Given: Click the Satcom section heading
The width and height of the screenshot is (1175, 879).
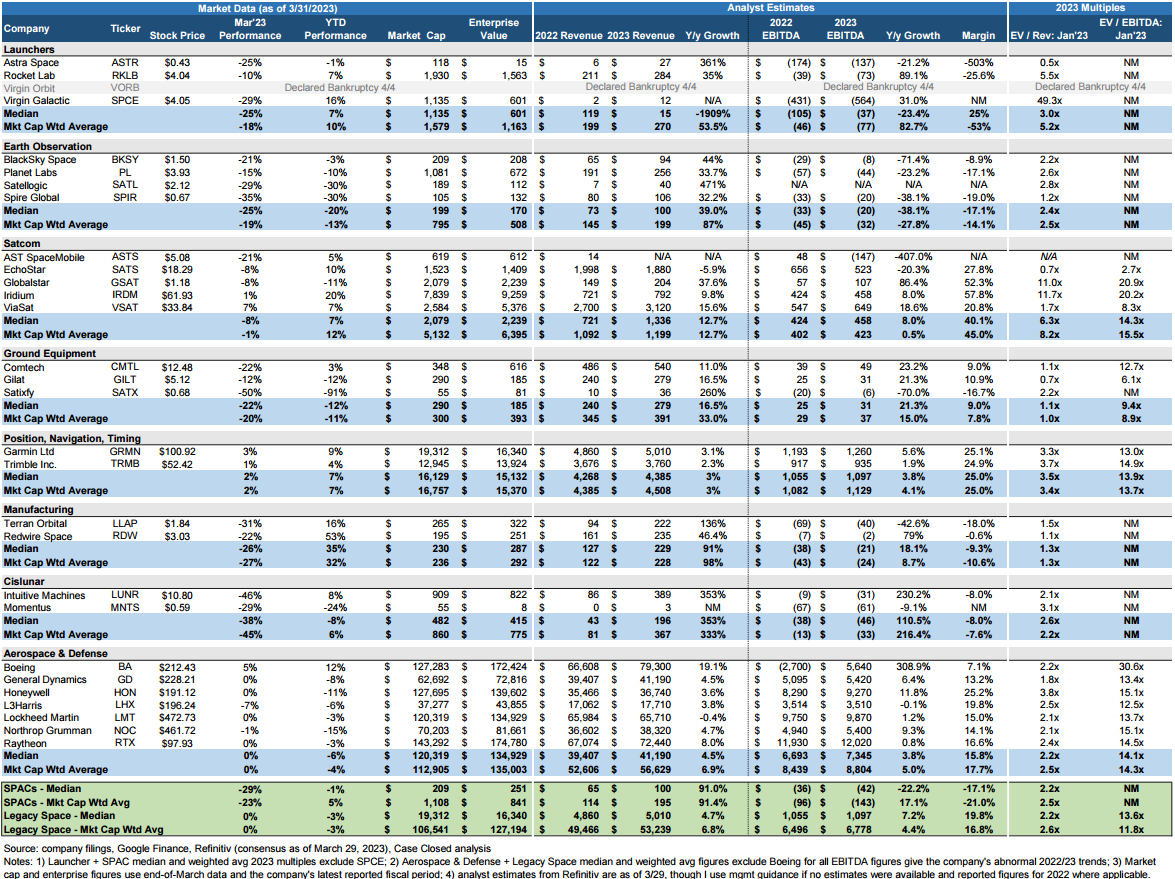Looking at the screenshot, I should click(x=22, y=244).
